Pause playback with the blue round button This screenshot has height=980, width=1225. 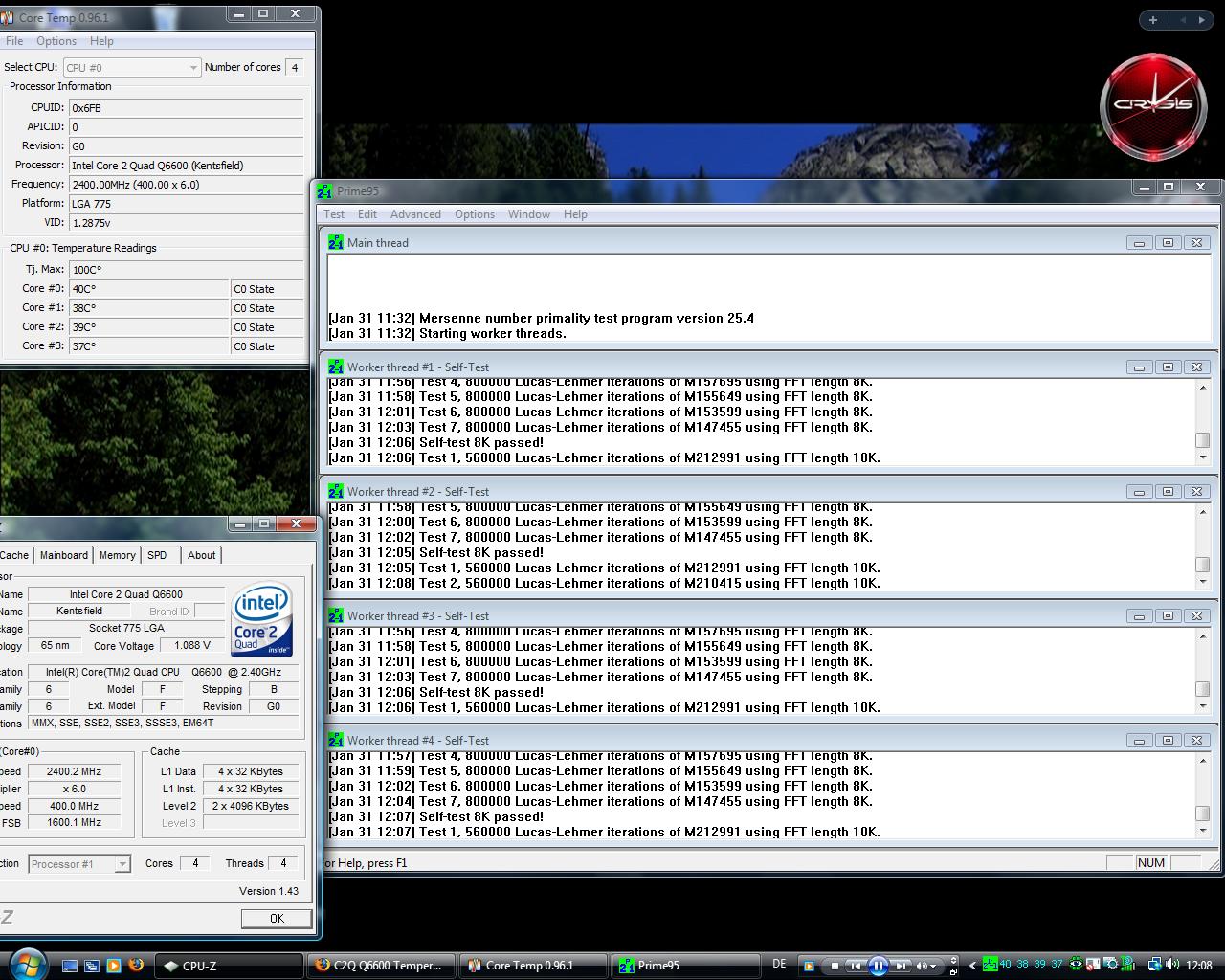pos(878,966)
